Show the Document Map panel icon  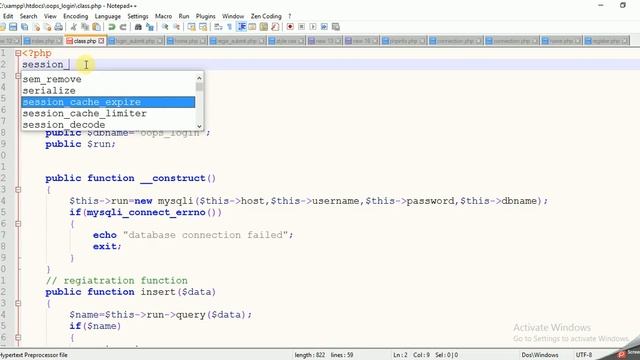pos(264,27)
